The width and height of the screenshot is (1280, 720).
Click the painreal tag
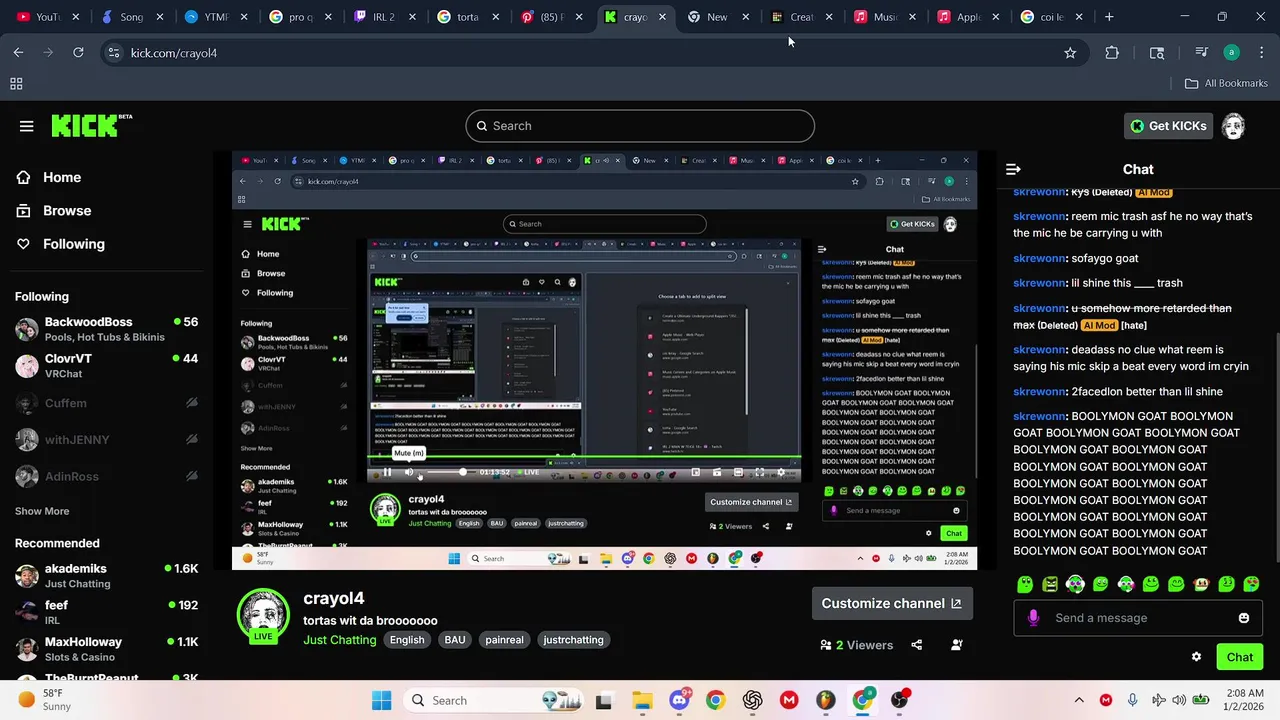coord(504,640)
